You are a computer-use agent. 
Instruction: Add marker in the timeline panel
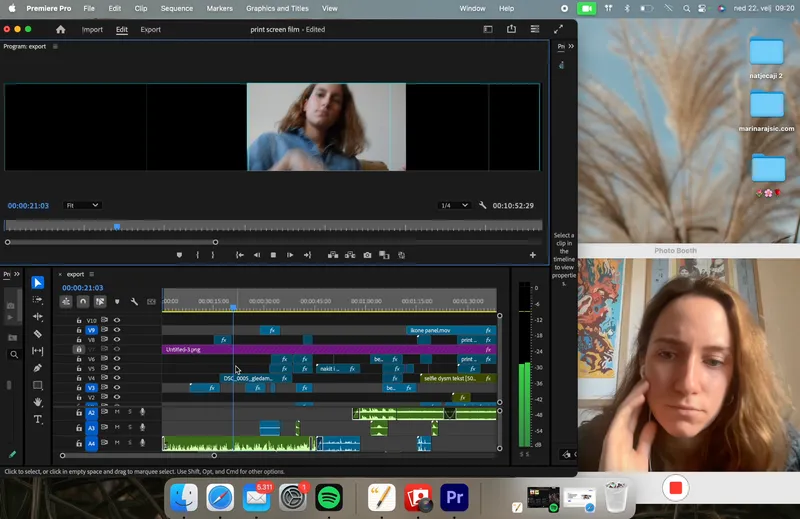(x=117, y=302)
